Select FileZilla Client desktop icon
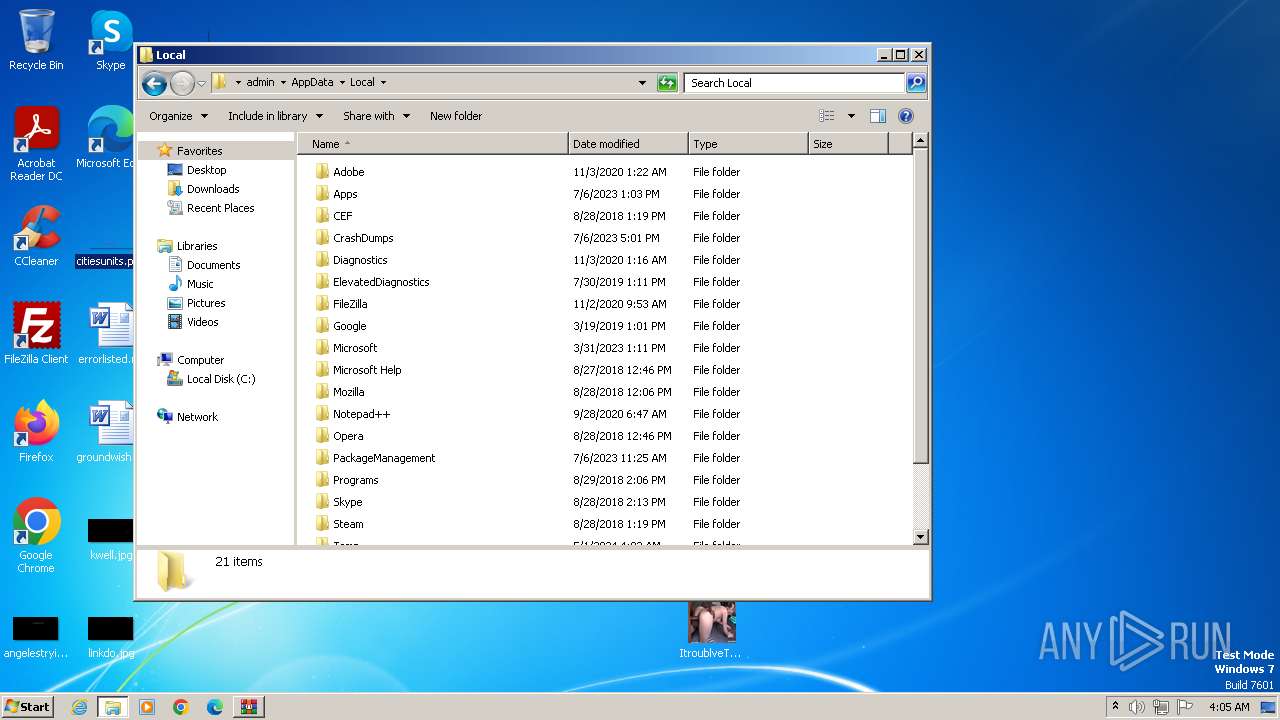This screenshot has width=1280, height=720. pos(36,333)
